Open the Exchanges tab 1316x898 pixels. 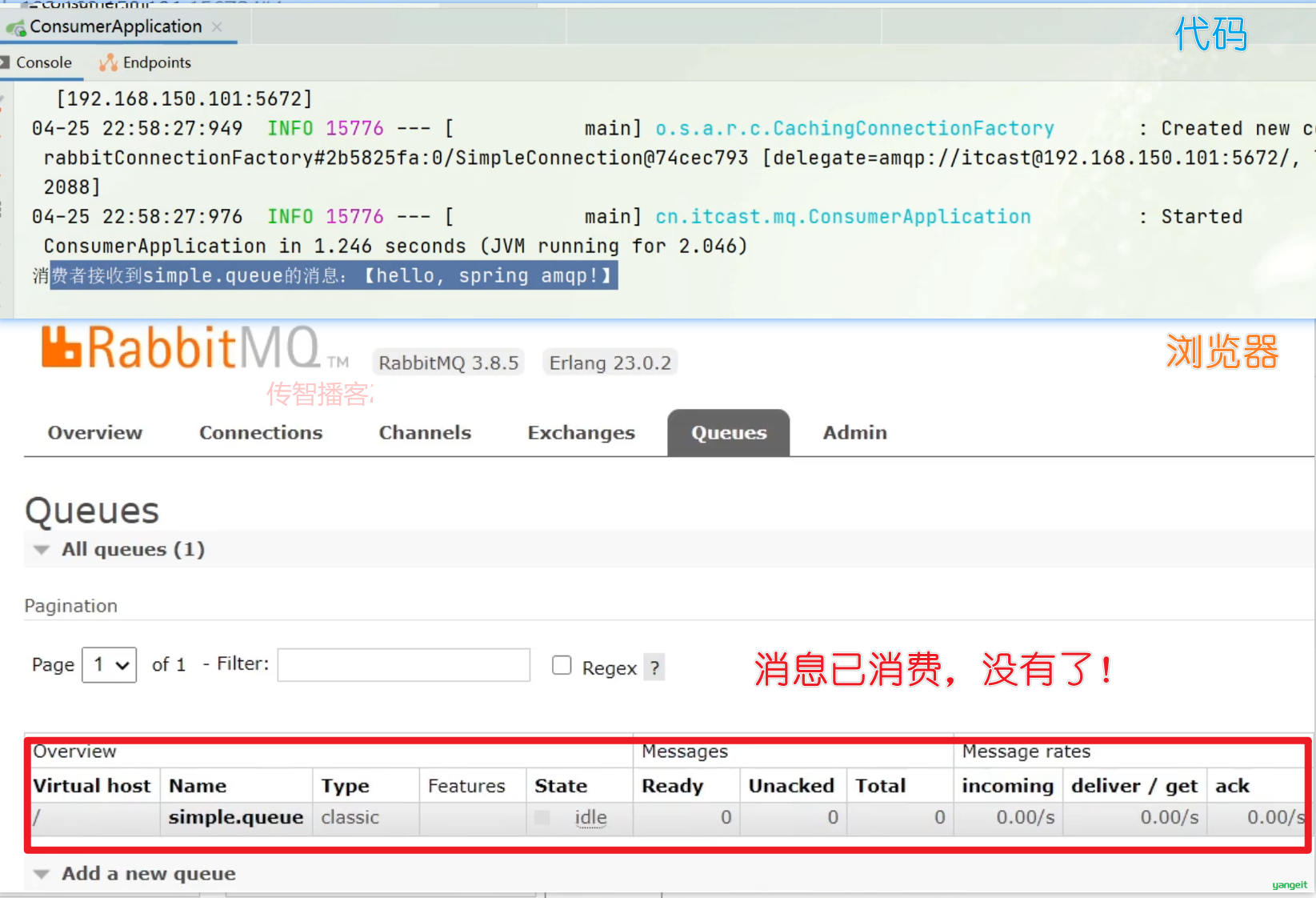581,433
